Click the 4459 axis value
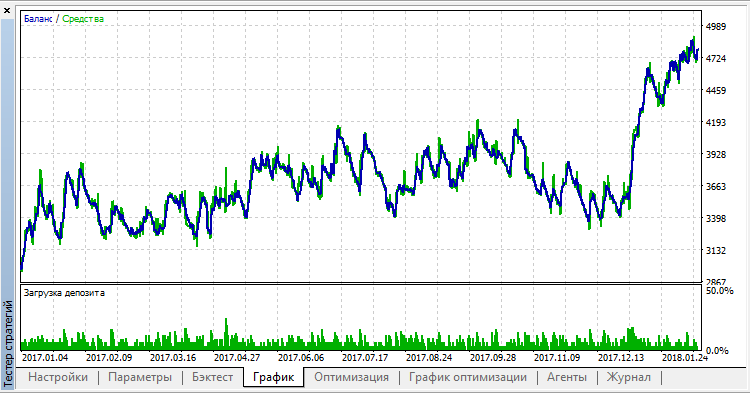Image resolution: width=750 pixels, height=394 pixels. coord(716,90)
